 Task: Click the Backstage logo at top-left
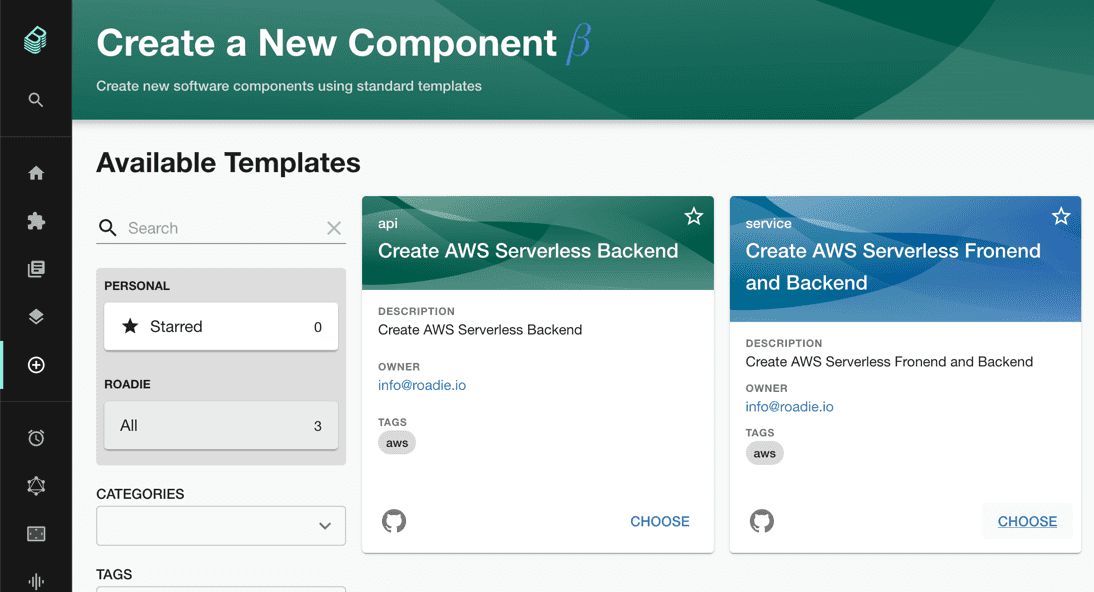[x=36, y=40]
